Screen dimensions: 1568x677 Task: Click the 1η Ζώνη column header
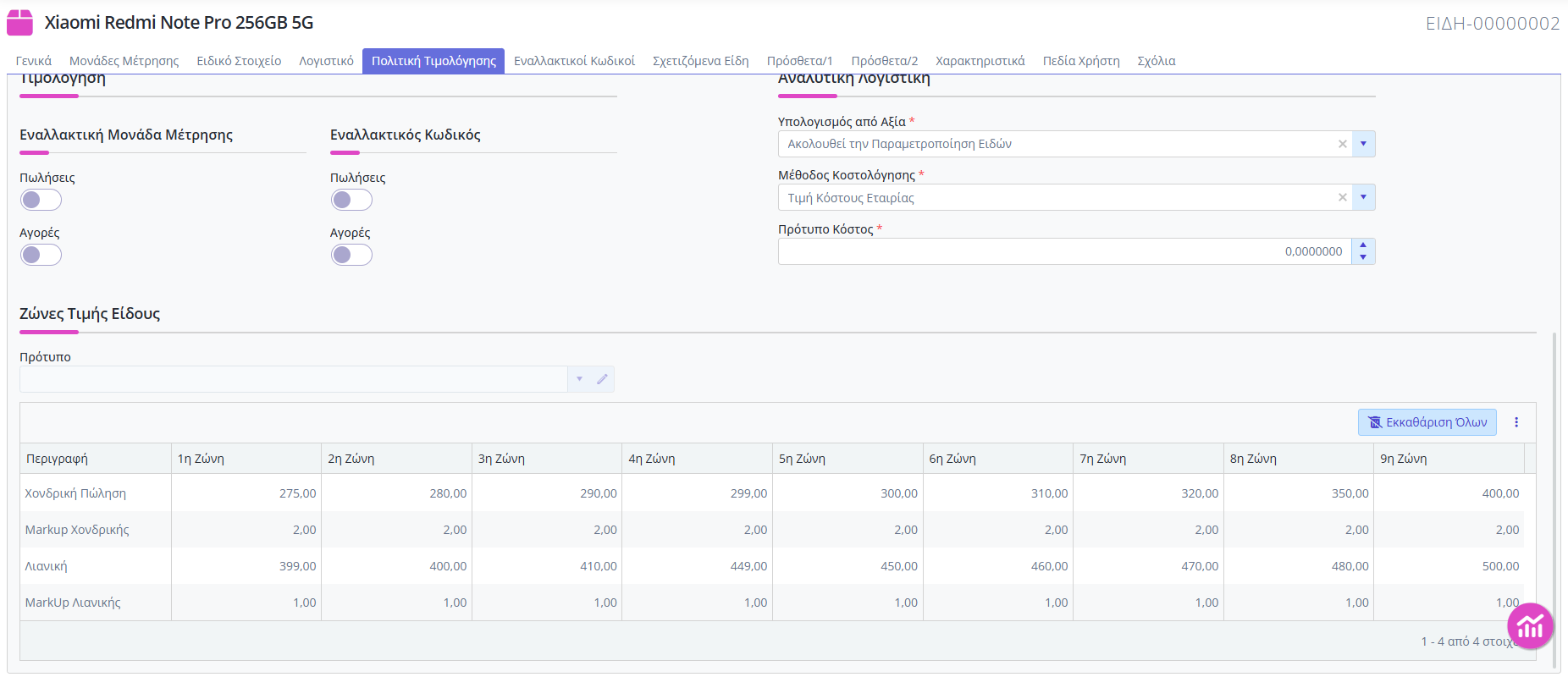pos(246,459)
